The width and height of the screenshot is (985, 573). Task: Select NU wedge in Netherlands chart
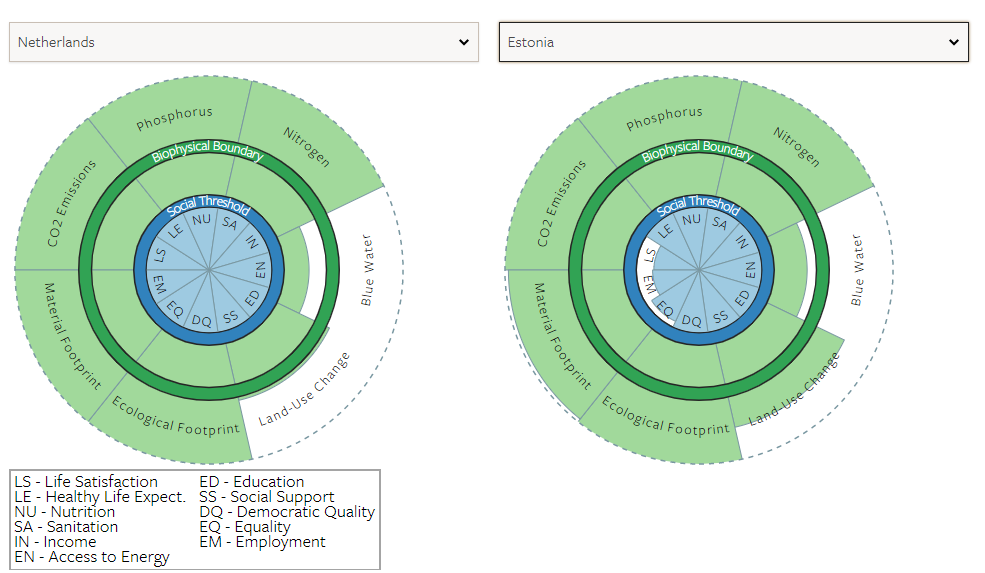point(201,219)
